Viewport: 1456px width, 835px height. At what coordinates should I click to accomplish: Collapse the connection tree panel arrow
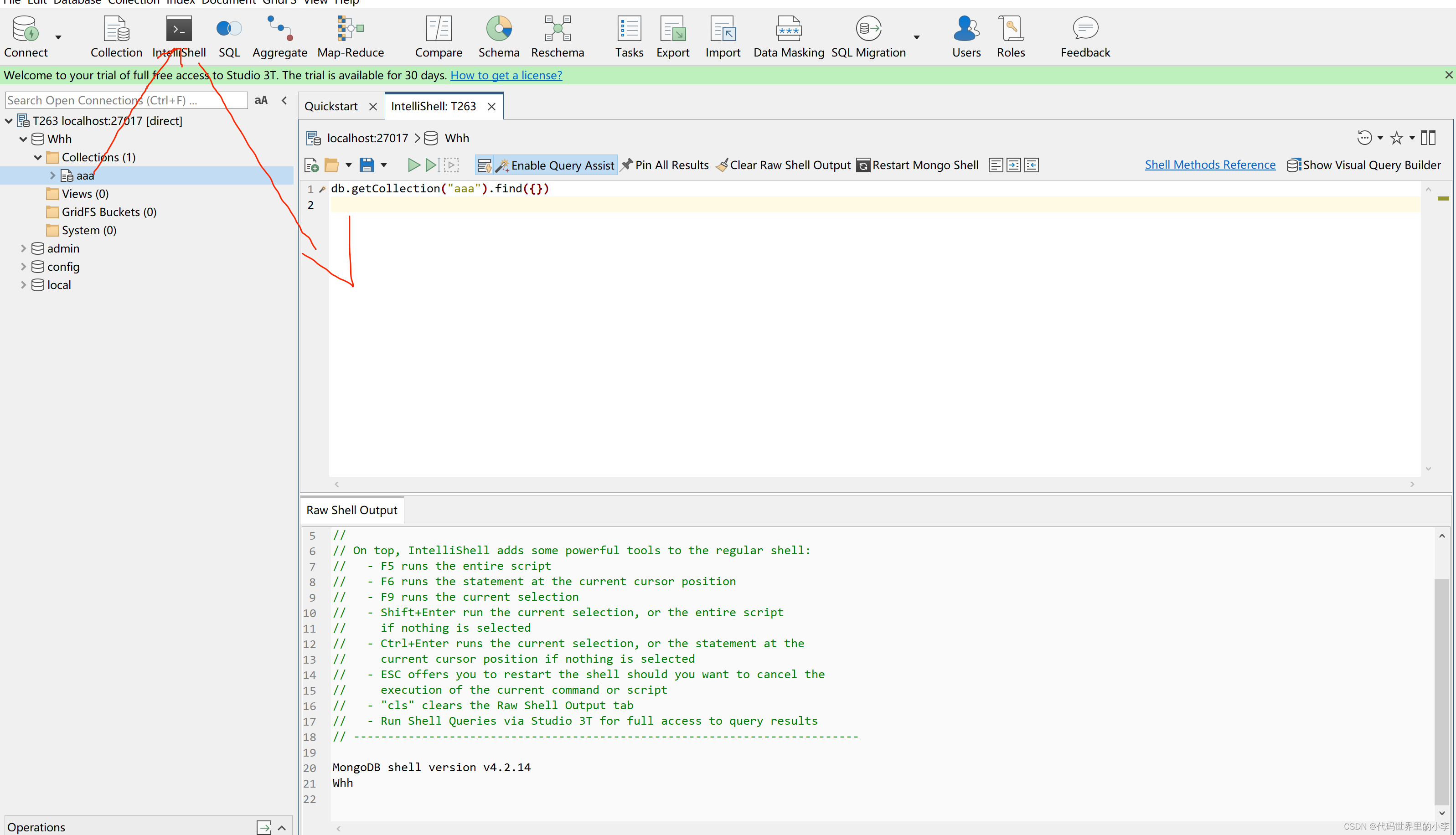pos(284,100)
